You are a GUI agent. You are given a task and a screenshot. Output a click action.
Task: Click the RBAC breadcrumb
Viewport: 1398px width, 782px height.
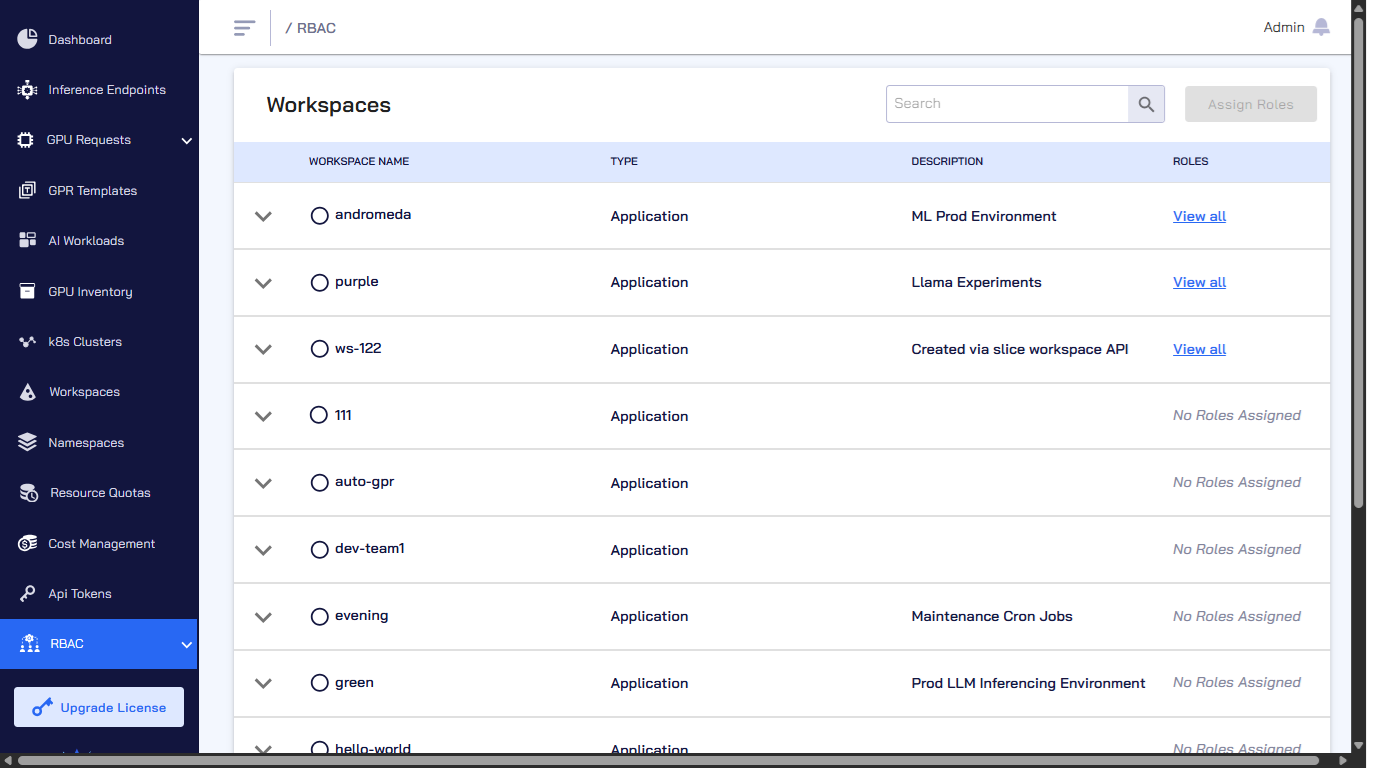(316, 28)
